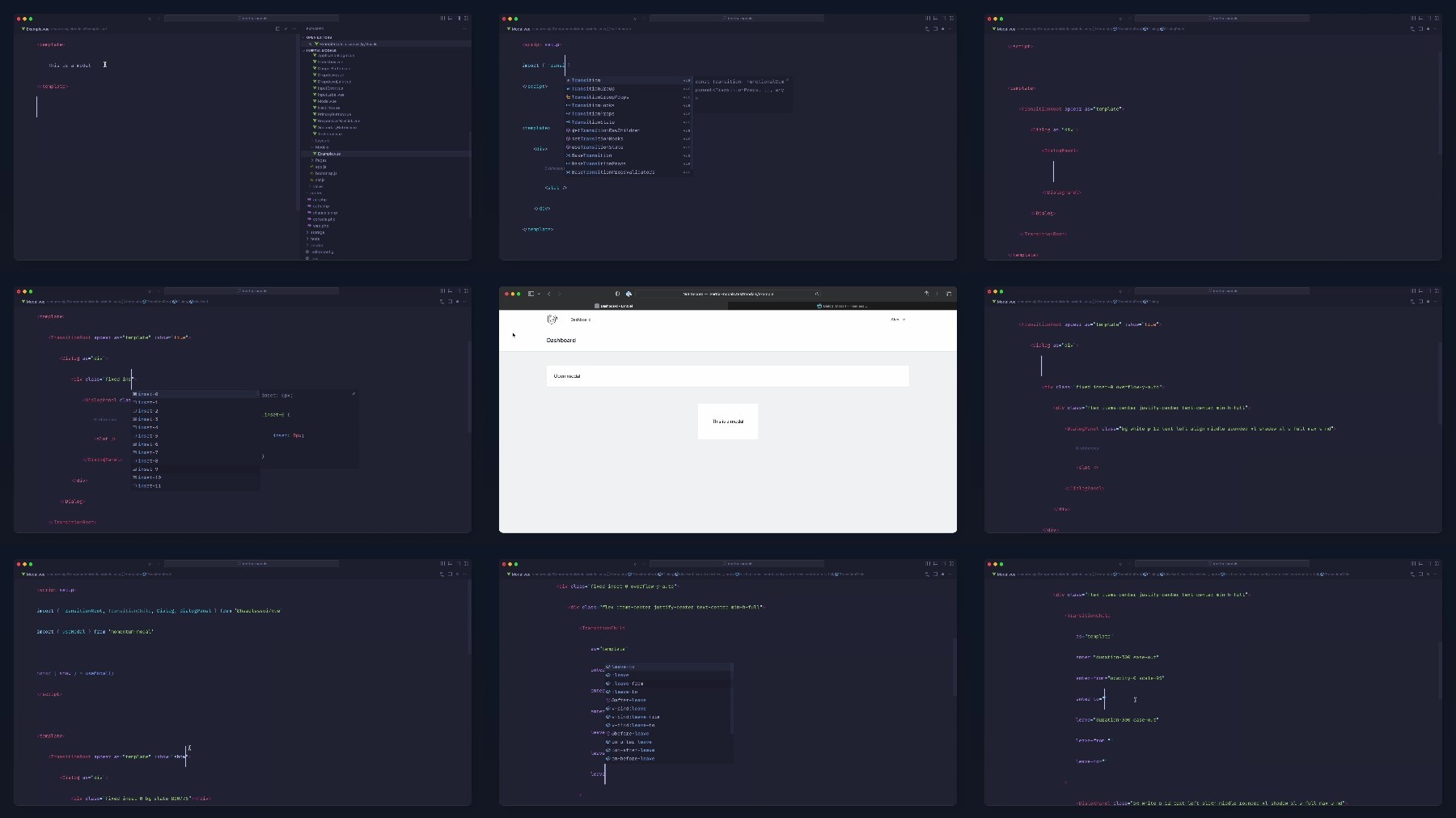This screenshot has height=818, width=1456.
Task: Open SecondaryButton.vue in the Explorer tree
Action: pyautogui.click(x=335, y=127)
